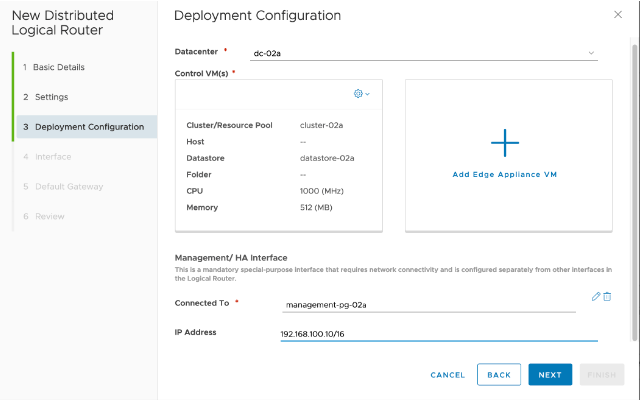Click the Cancel button

click(447, 375)
